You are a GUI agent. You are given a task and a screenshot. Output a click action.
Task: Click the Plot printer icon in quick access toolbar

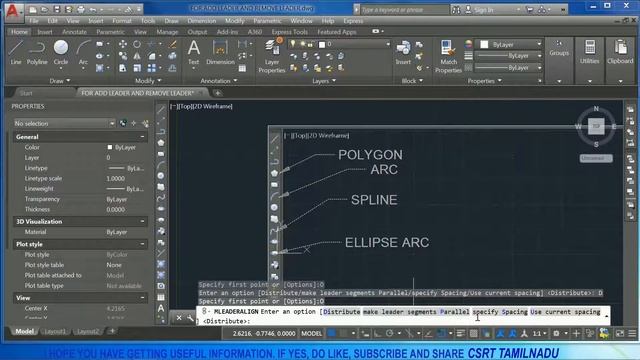[x=81, y=9]
